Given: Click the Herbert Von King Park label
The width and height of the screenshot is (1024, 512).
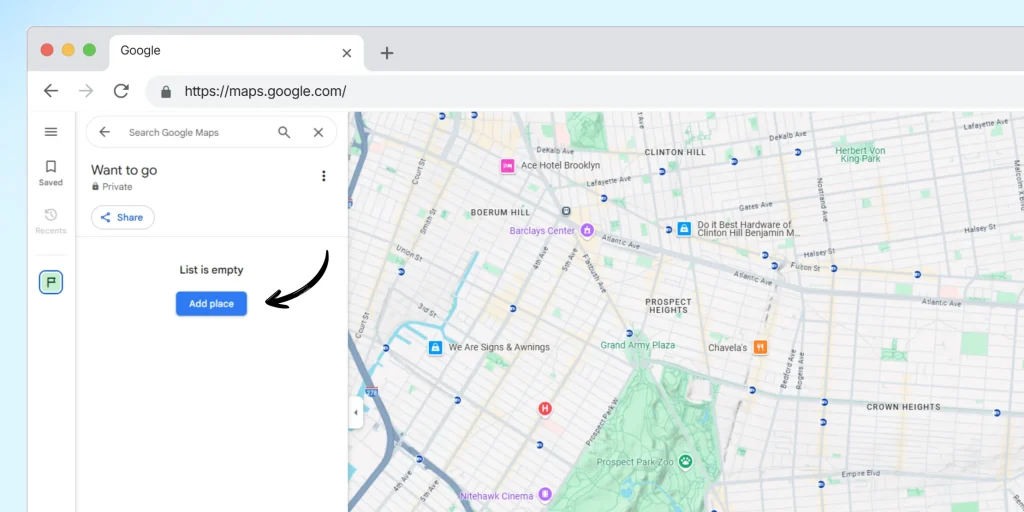Looking at the screenshot, I should pos(860,154).
